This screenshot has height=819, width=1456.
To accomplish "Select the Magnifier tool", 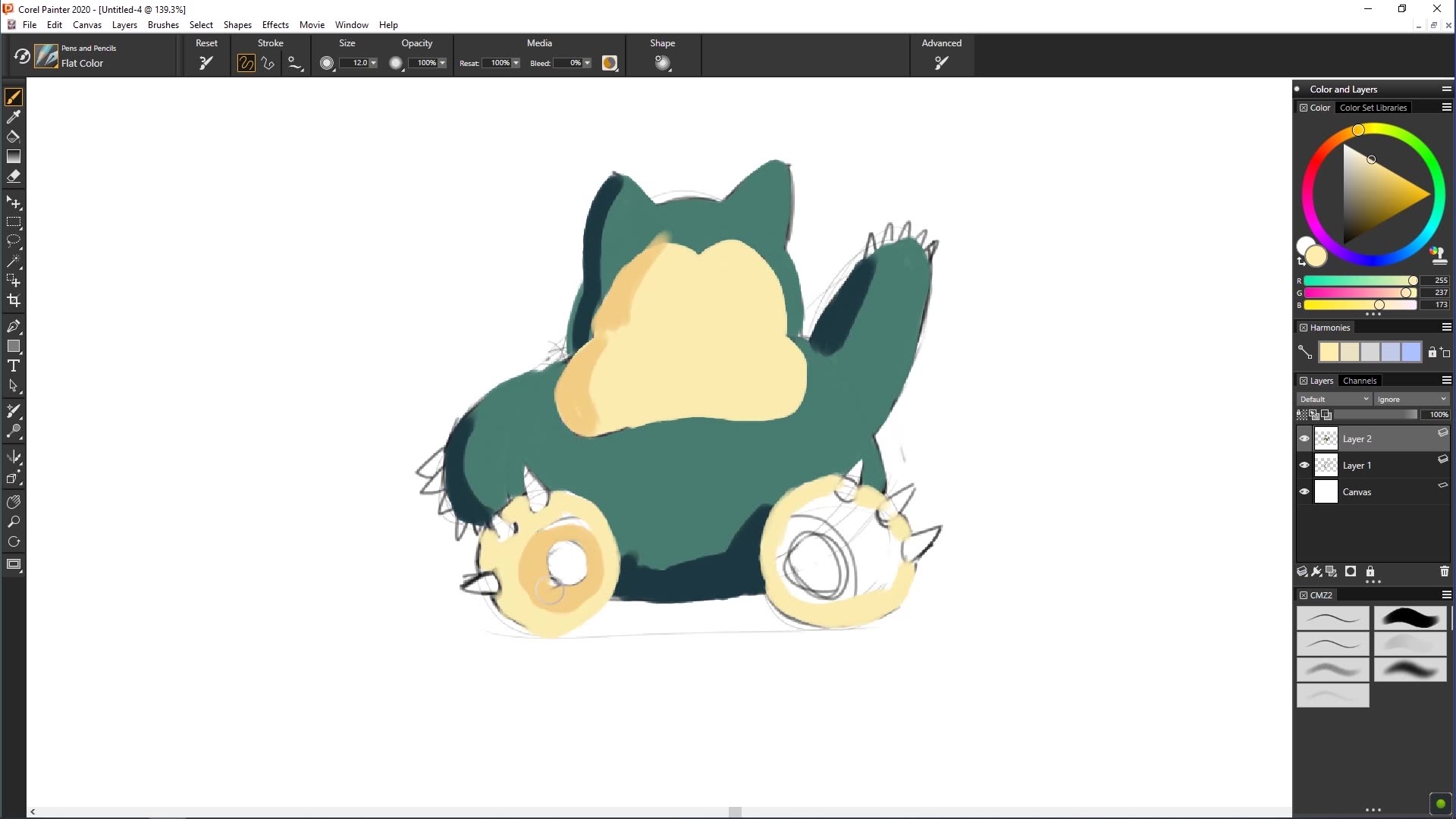I will tap(14, 522).
